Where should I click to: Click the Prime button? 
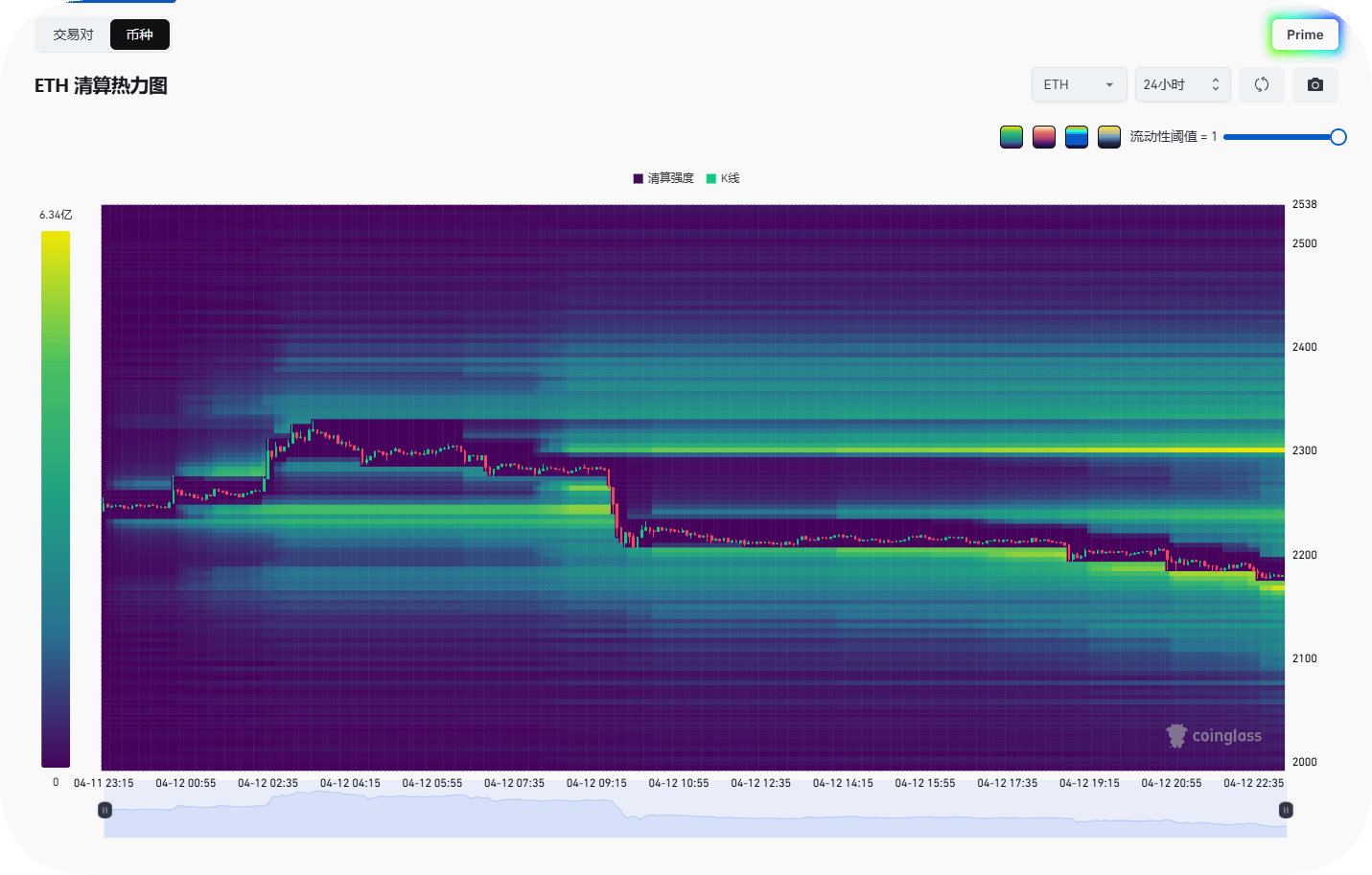coord(1305,35)
